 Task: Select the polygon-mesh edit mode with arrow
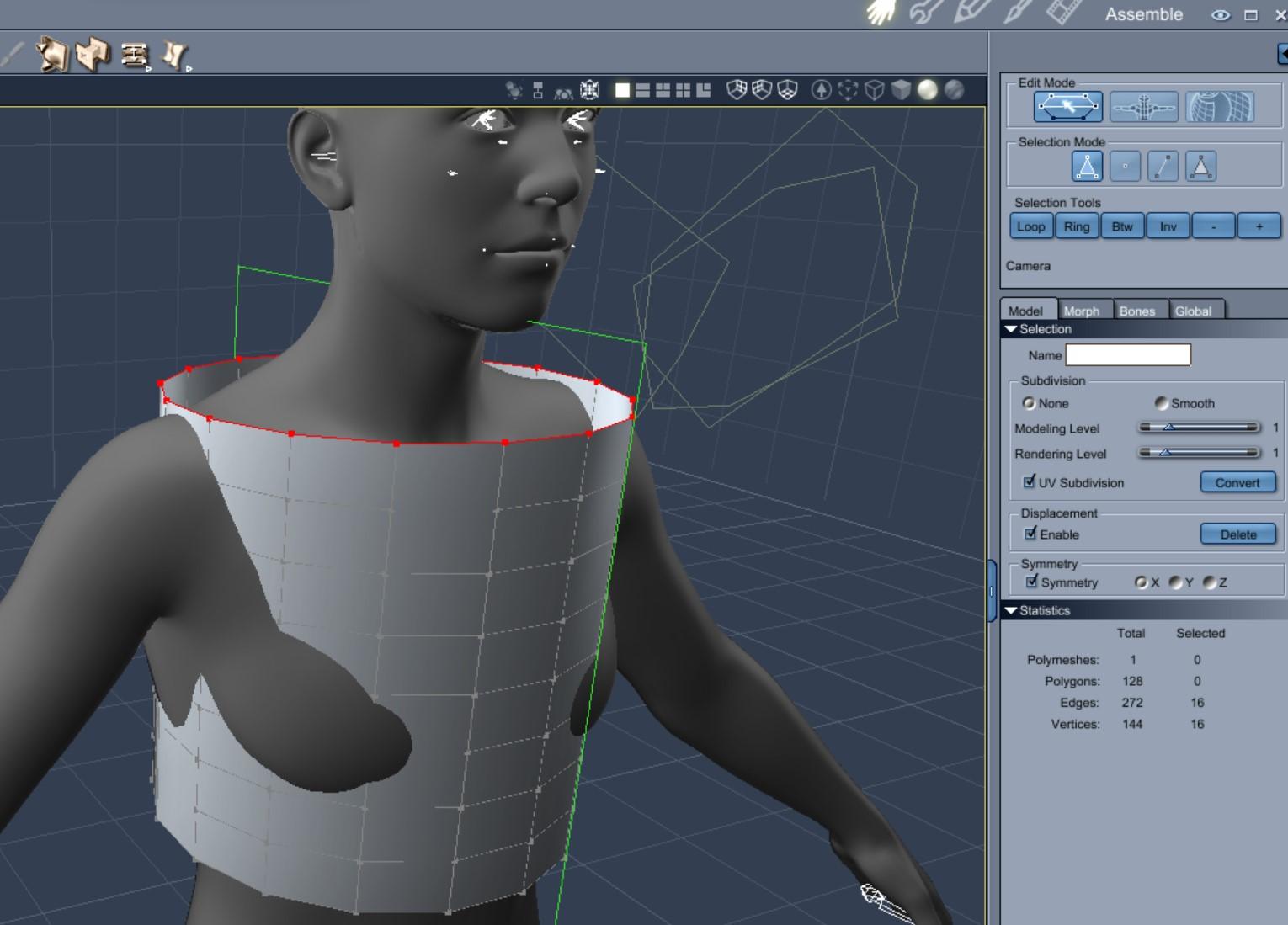pyautogui.click(x=1068, y=107)
